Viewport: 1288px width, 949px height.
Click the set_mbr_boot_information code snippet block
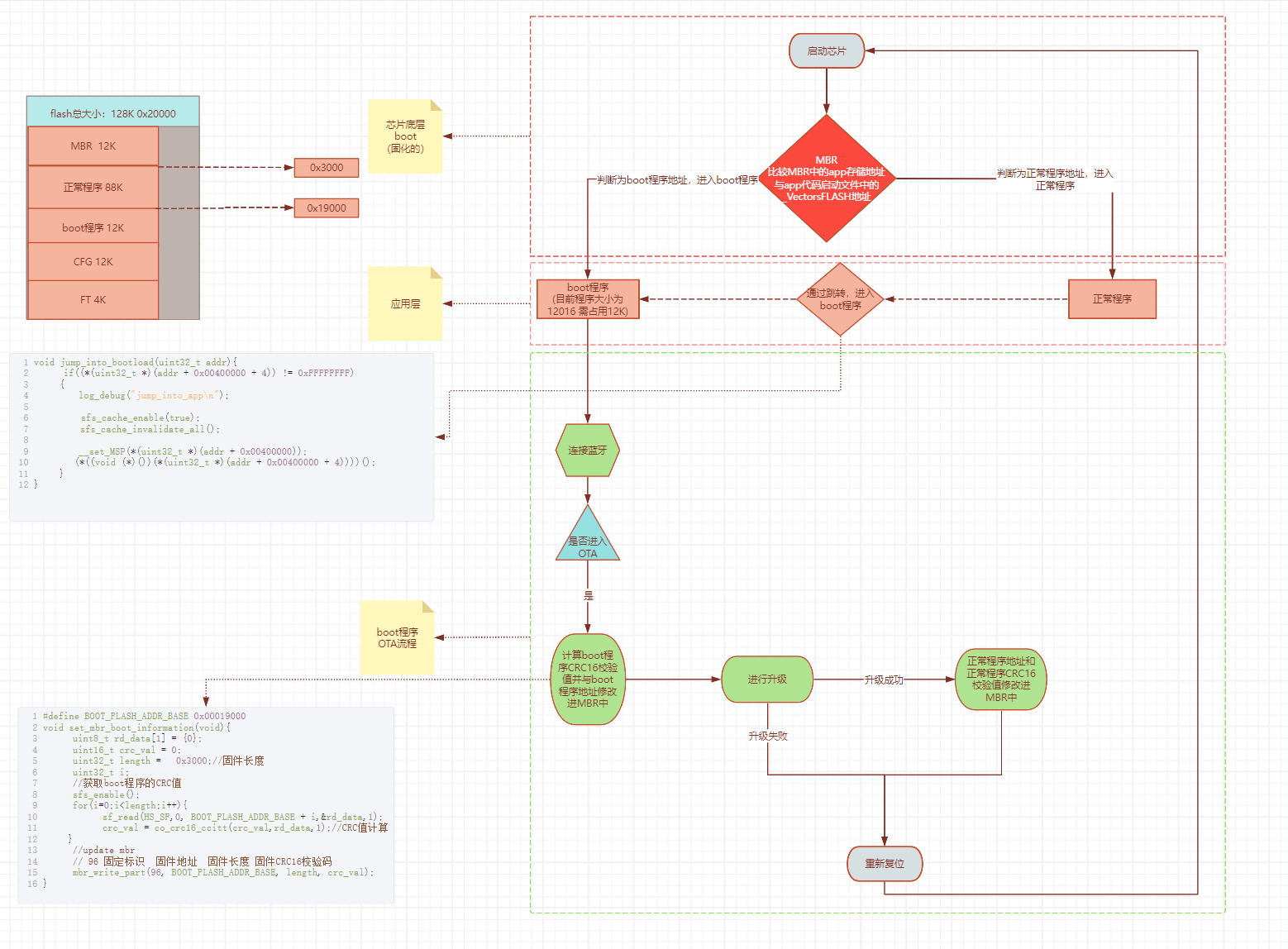point(206,805)
